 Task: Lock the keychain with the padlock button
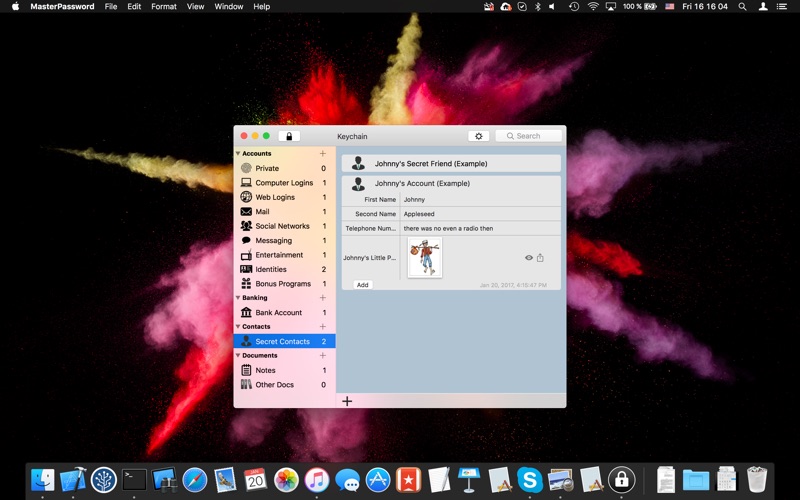point(289,136)
